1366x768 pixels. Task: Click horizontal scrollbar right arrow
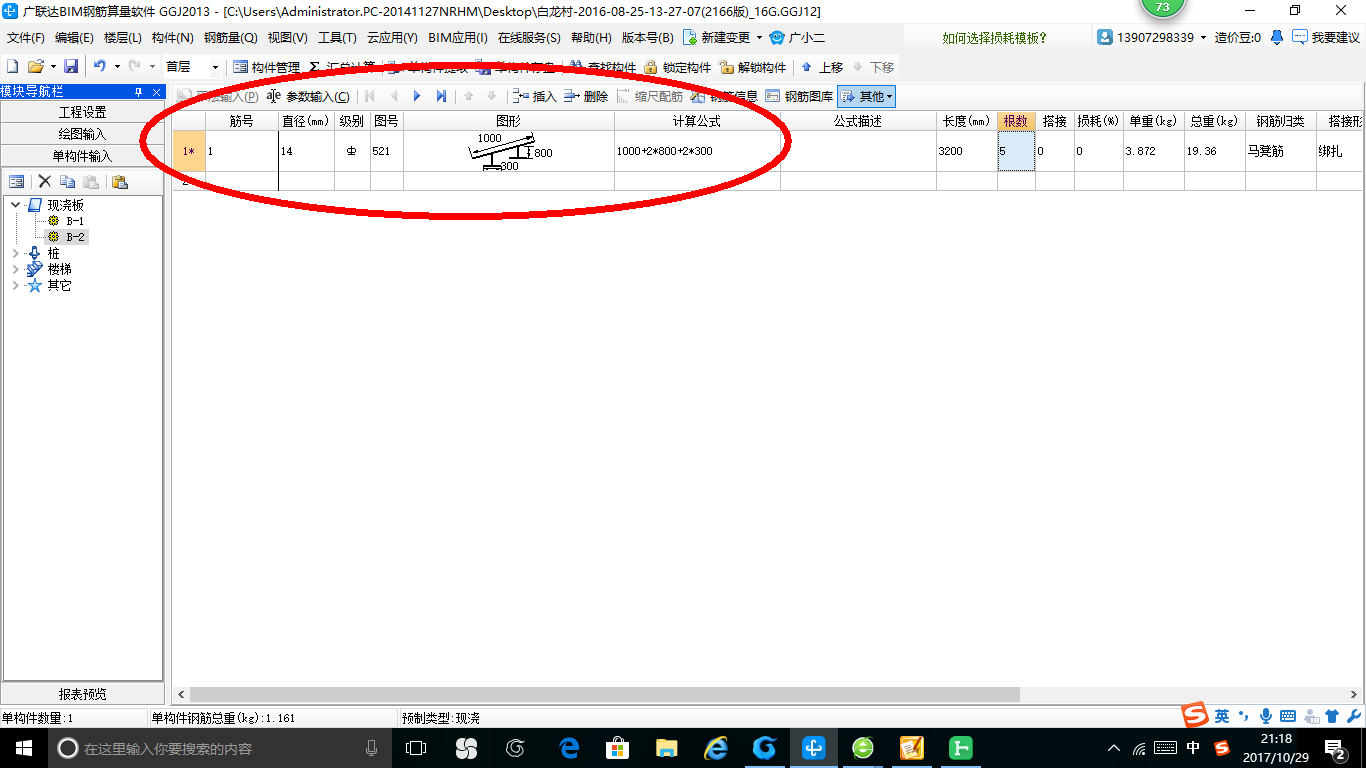[x=1356, y=694]
